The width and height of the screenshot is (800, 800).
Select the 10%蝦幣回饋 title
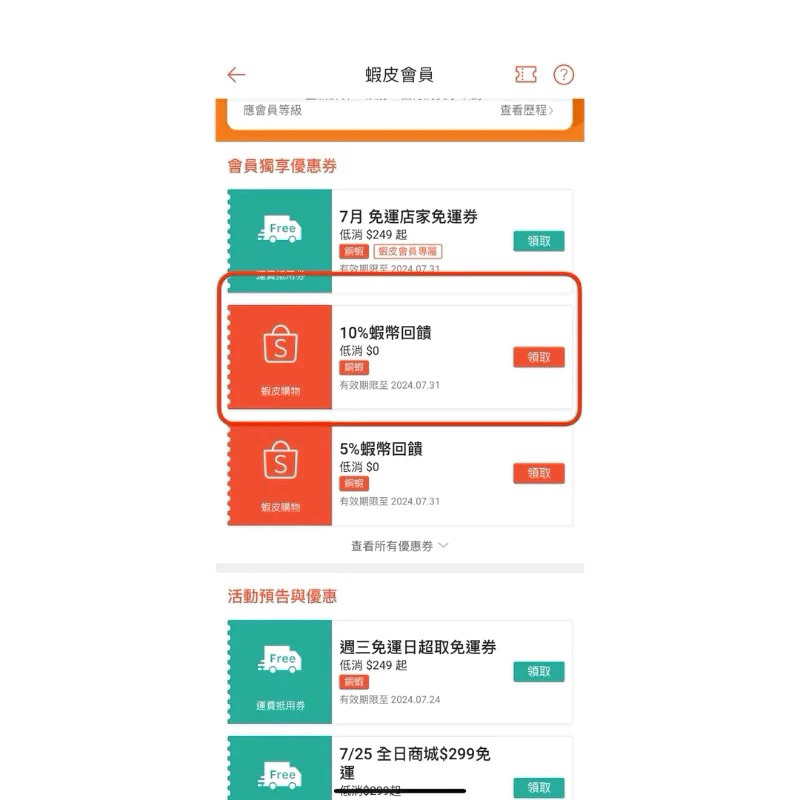coord(386,333)
